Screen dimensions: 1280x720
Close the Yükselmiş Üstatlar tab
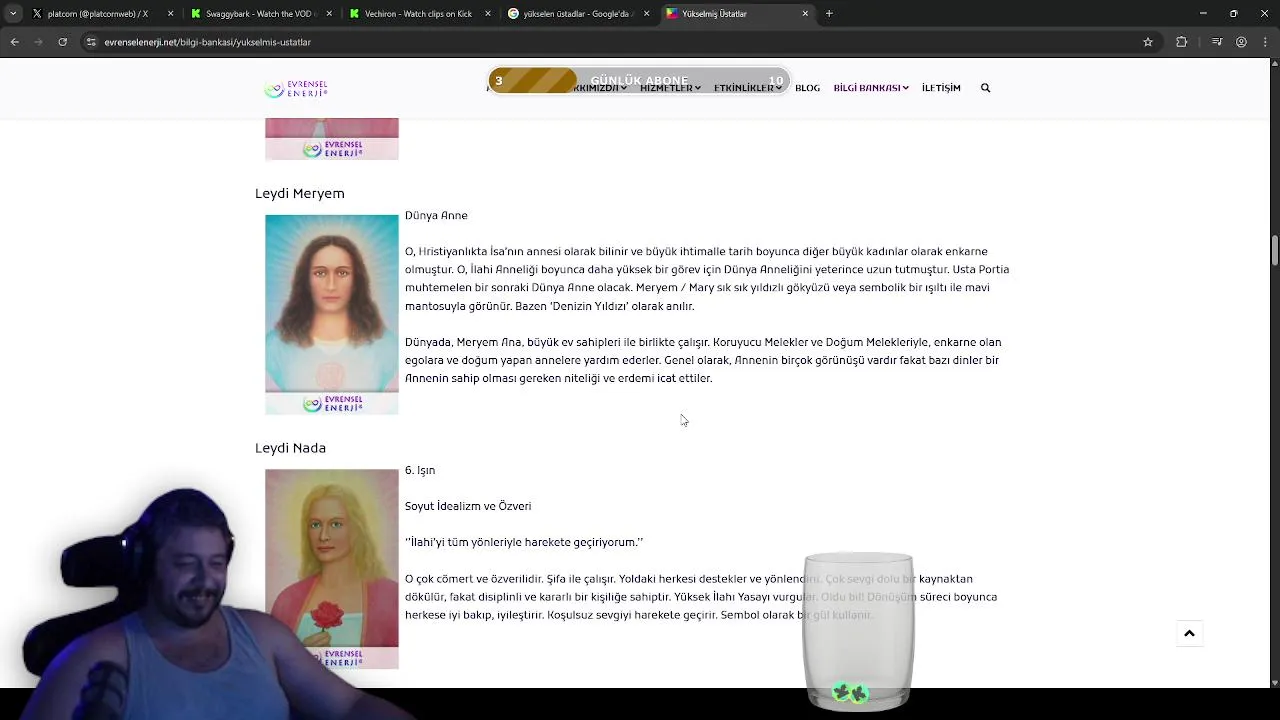pos(805,14)
